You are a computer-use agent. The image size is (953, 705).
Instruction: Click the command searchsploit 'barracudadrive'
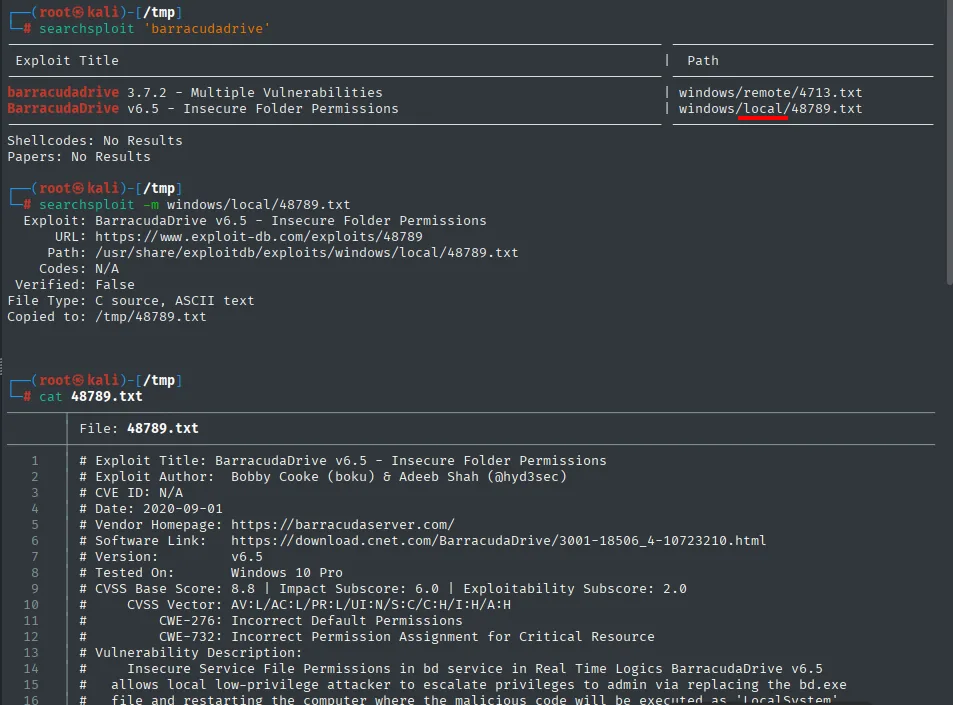click(x=154, y=29)
